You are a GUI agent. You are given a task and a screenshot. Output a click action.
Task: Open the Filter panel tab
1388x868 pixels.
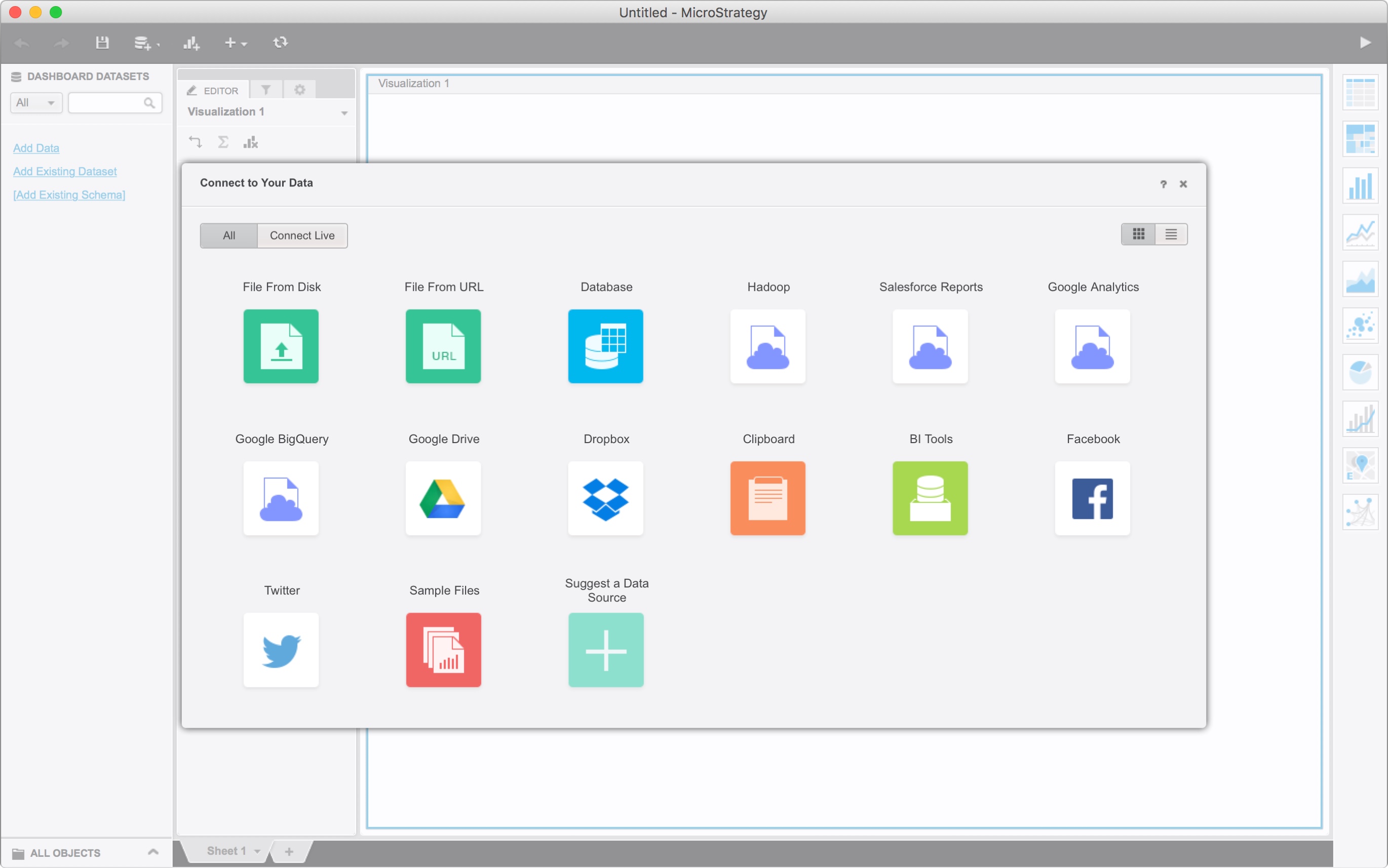265,90
